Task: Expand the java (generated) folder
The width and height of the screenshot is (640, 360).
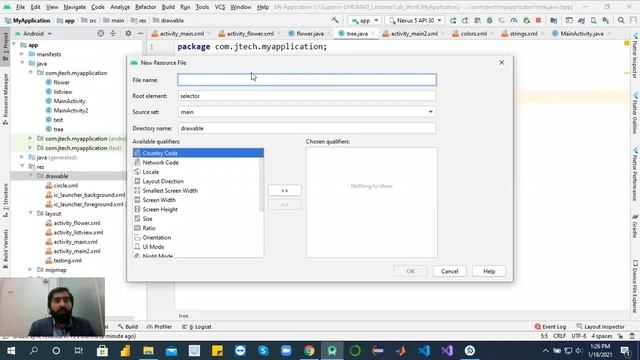Action: point(22,157)
